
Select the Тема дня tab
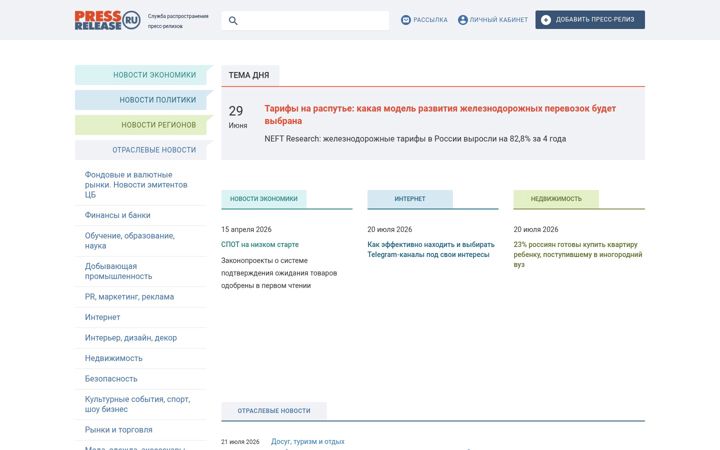pyautogui.click(x=249, y=75)
